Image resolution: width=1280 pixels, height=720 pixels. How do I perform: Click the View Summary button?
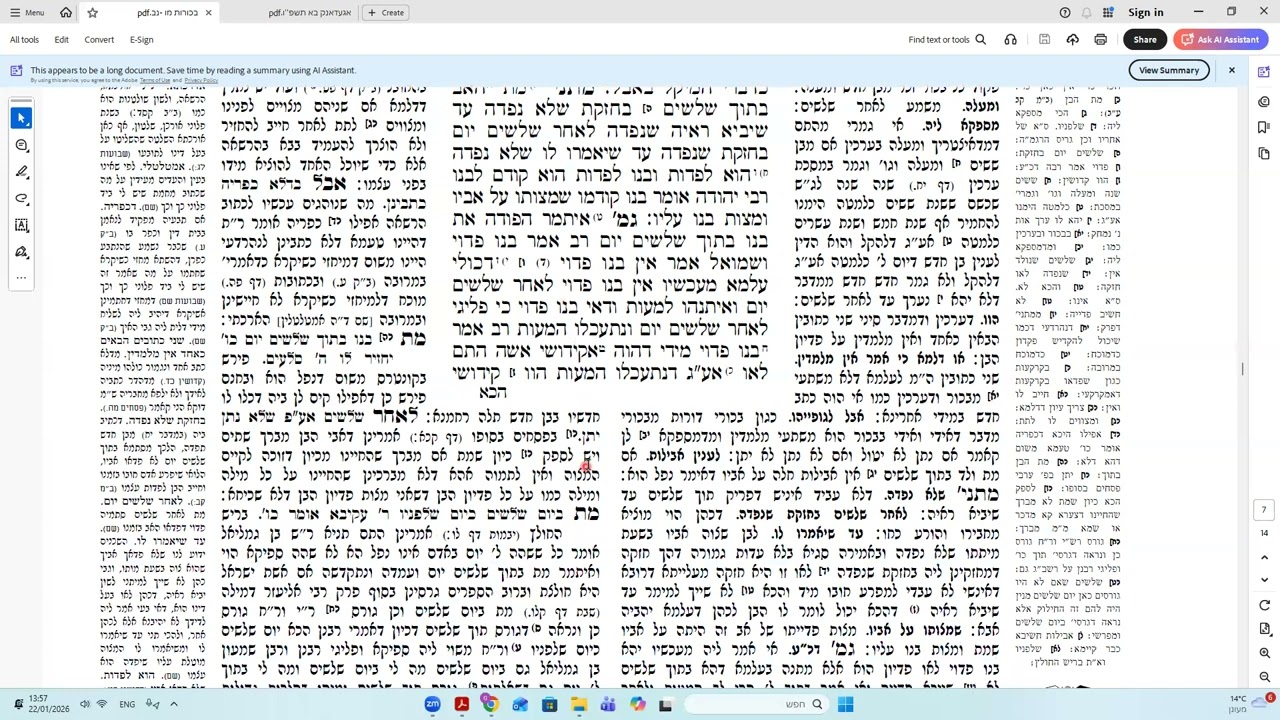(1169, 70)
